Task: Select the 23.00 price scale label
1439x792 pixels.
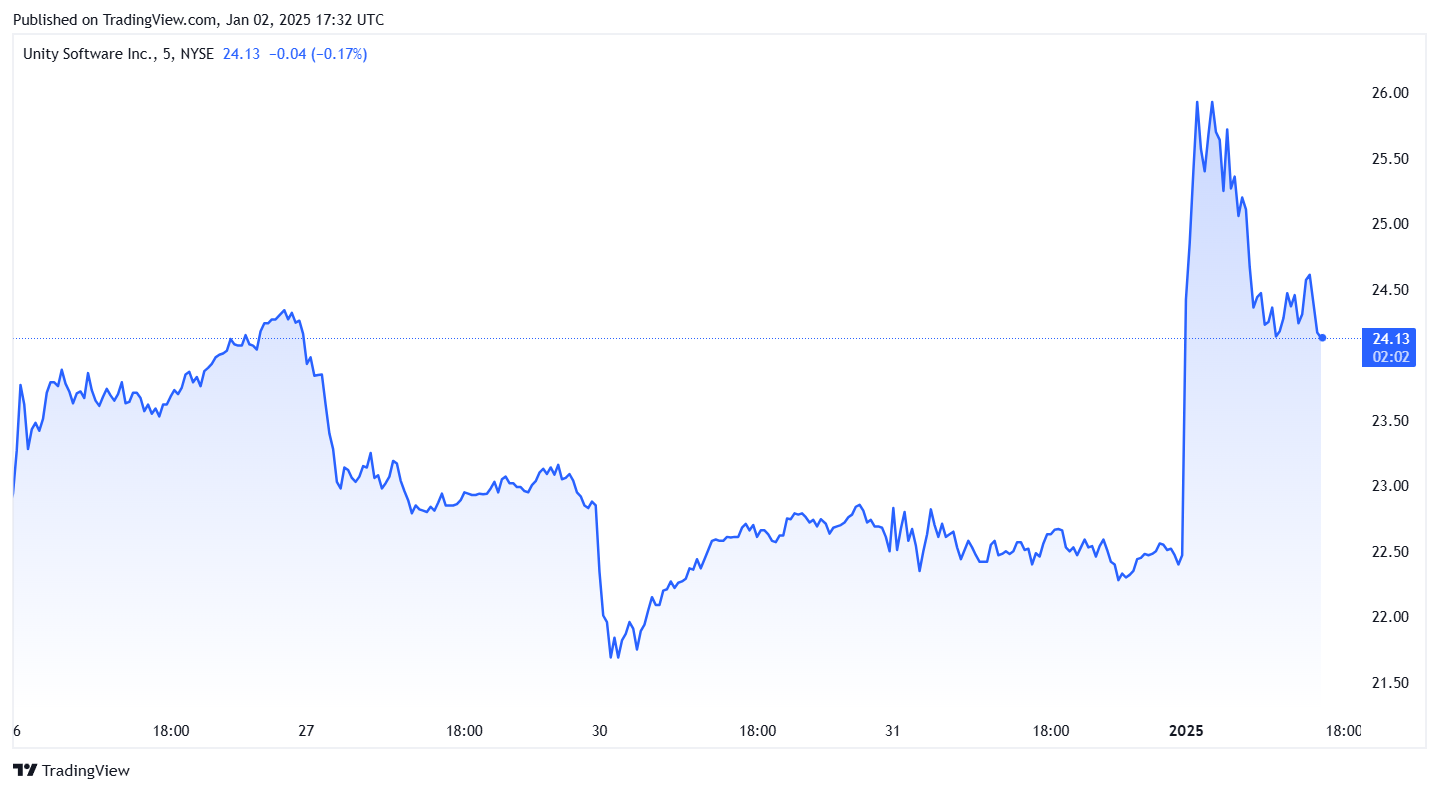Action: click(1390, 486)
